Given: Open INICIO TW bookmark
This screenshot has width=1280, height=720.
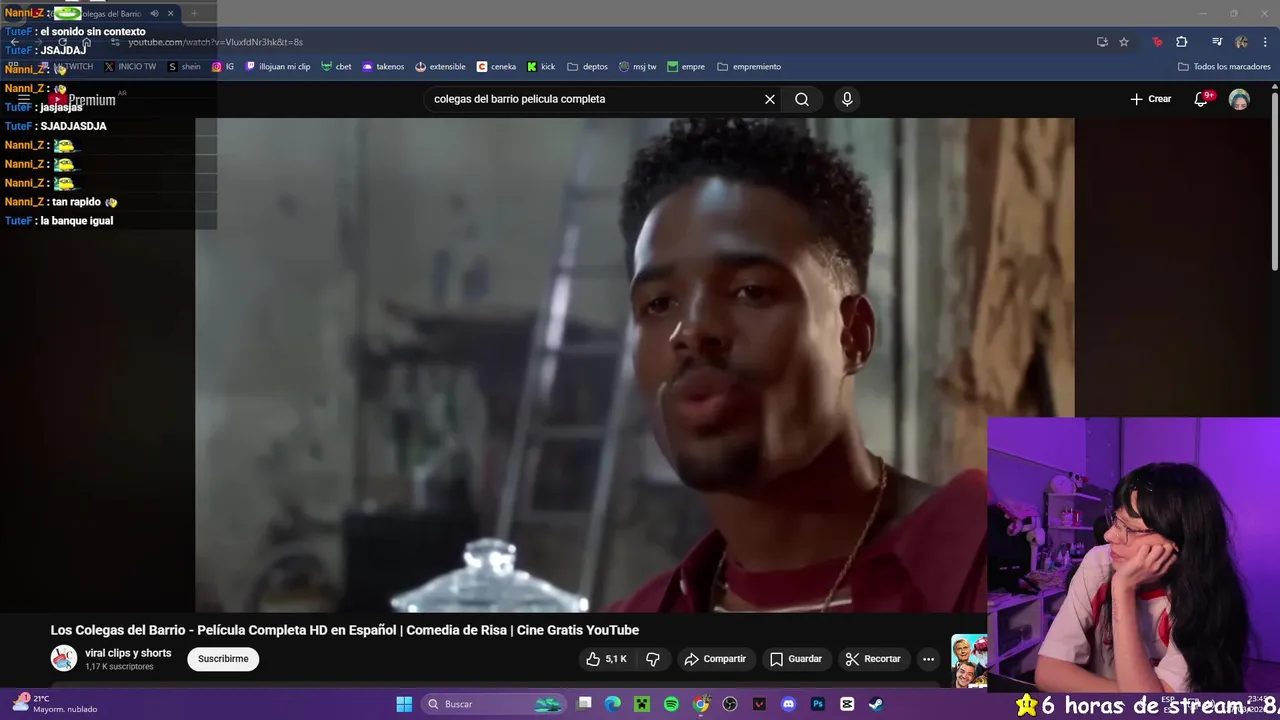Looking at the screenshot, I should pos(130,67).
